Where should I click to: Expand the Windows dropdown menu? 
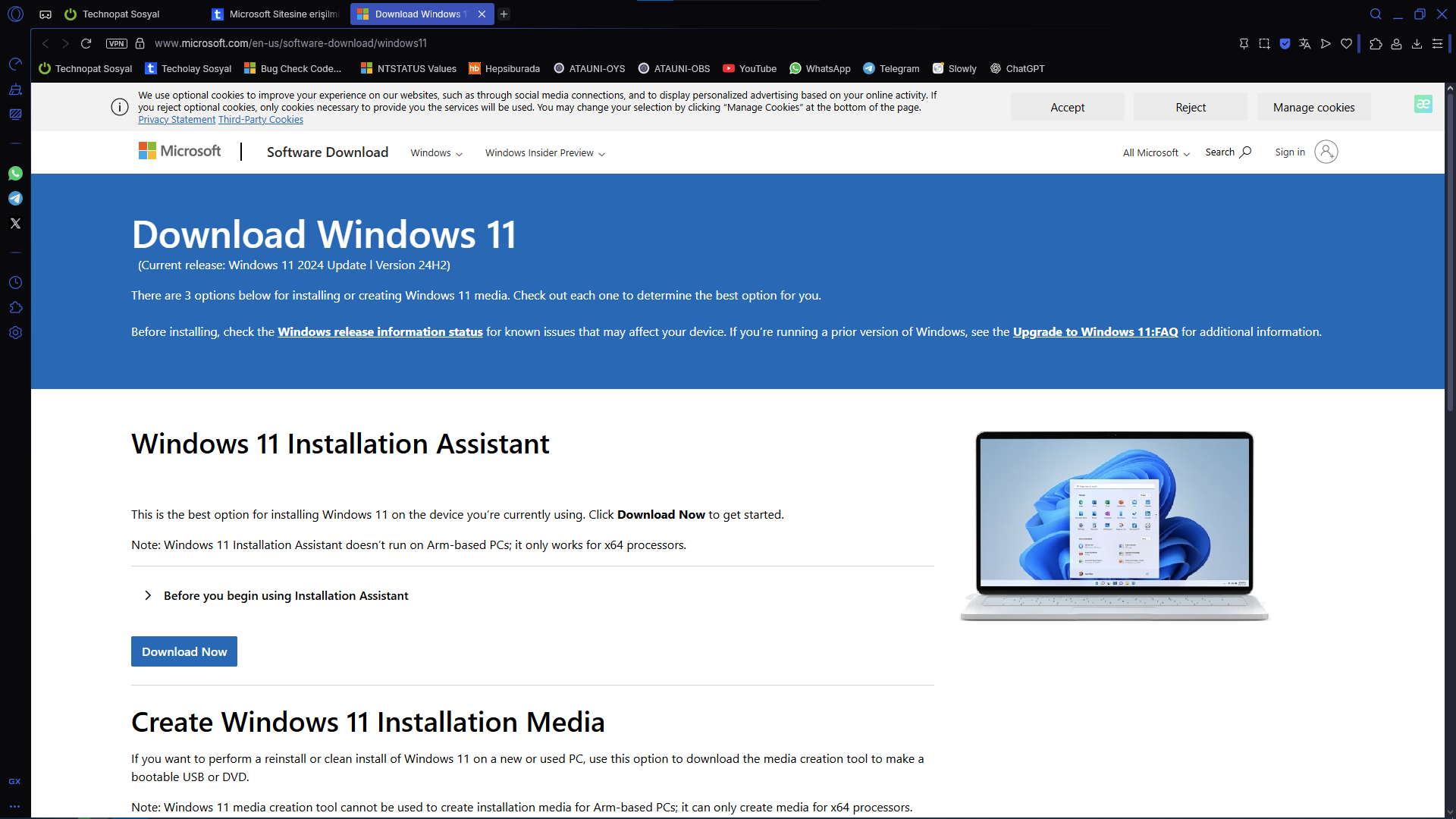[436, 153]
